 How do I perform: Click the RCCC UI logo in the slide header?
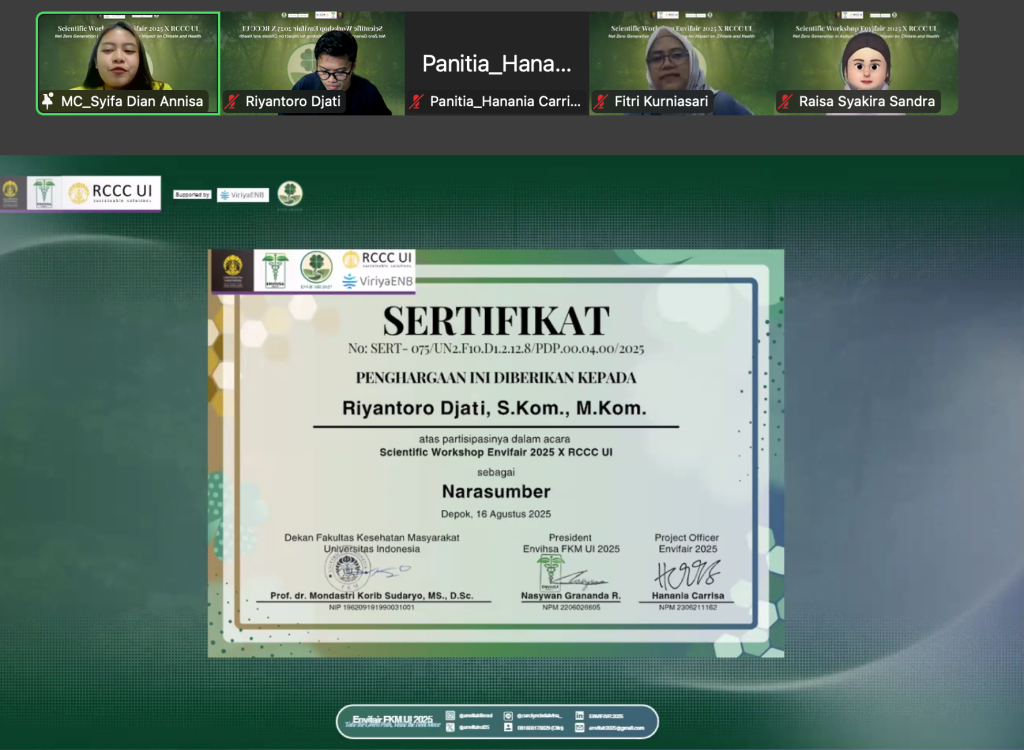coord(111,193)
